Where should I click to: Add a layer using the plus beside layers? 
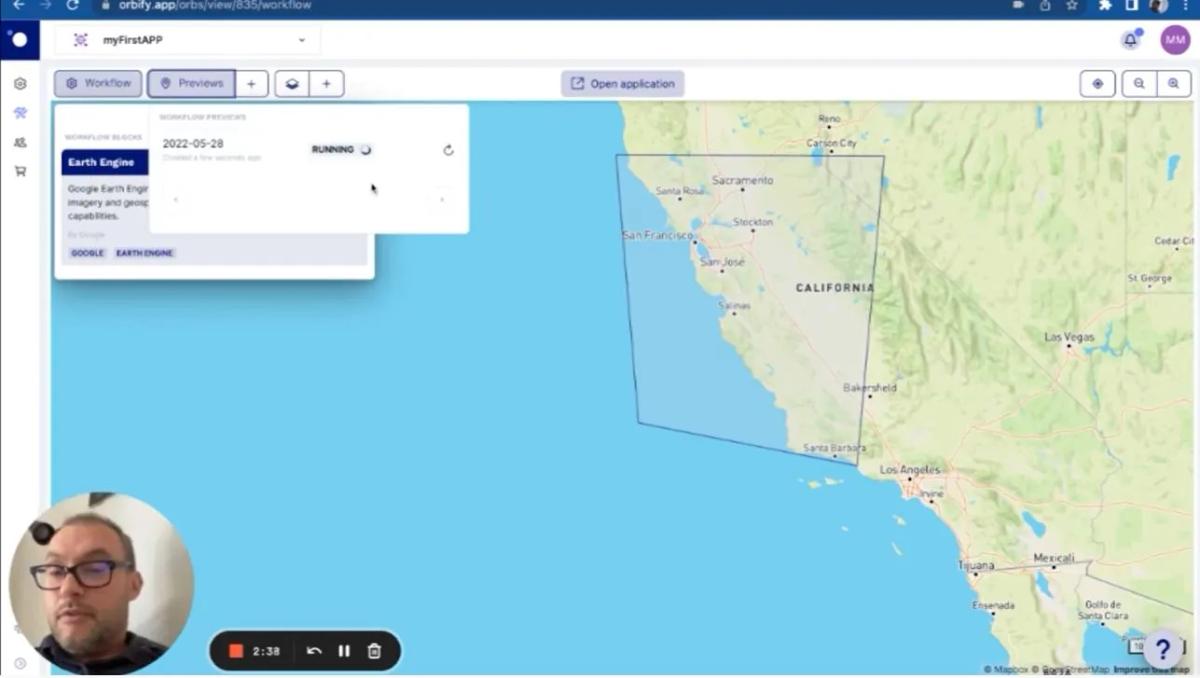coord(326,84)
